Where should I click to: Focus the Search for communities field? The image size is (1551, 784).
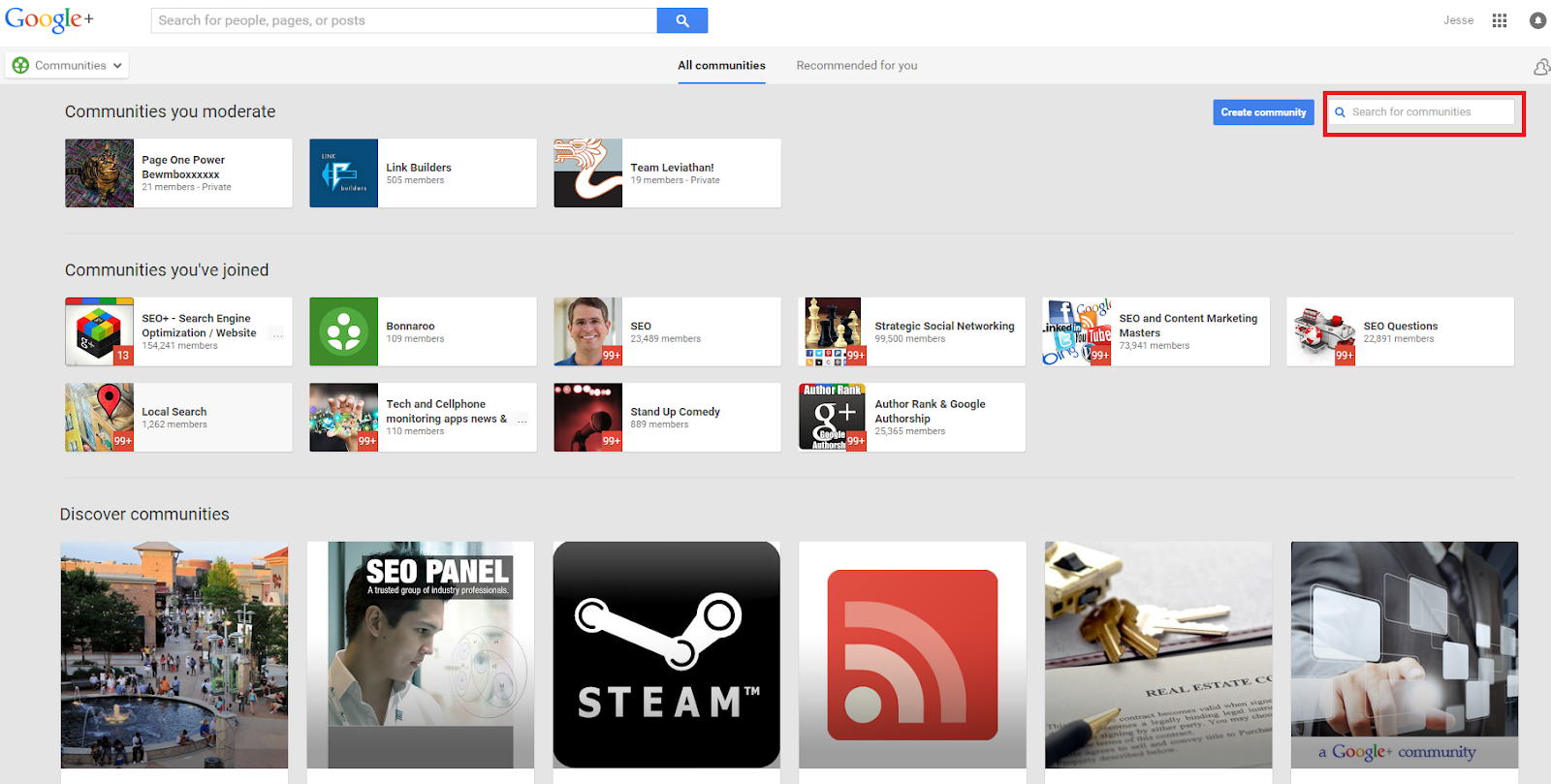(1420, 112)
